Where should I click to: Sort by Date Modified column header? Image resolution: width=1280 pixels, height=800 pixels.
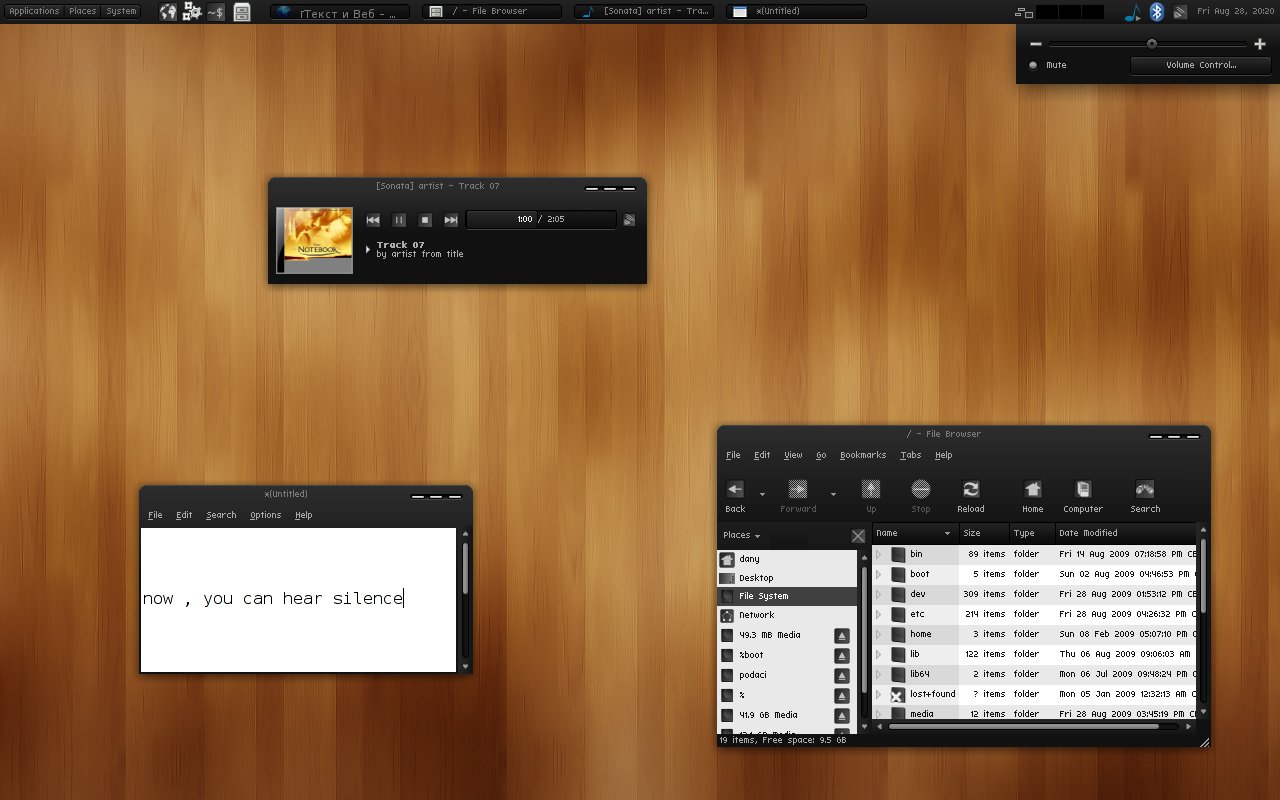[x=1125, y=533]
